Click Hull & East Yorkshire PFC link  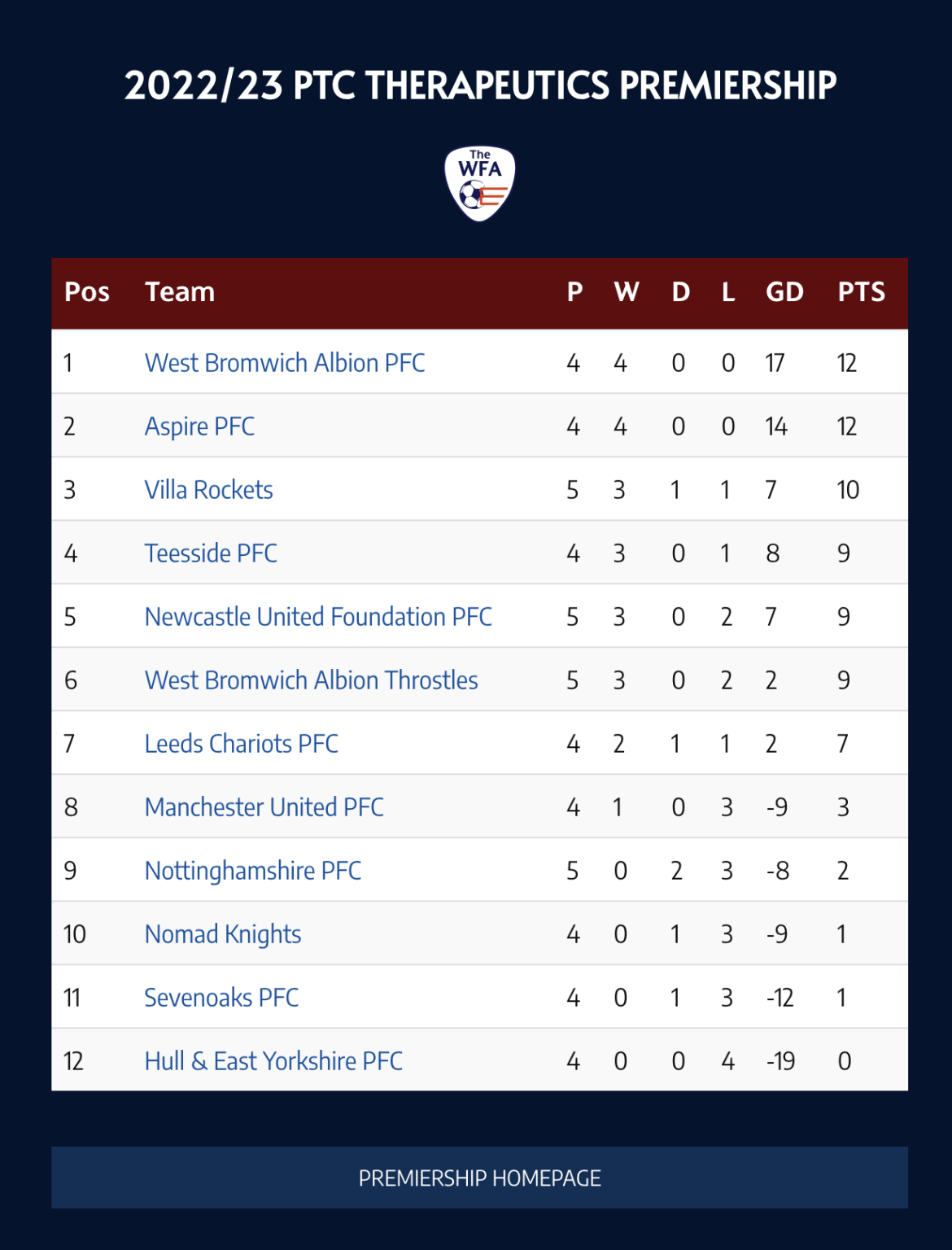(273, 1061)
